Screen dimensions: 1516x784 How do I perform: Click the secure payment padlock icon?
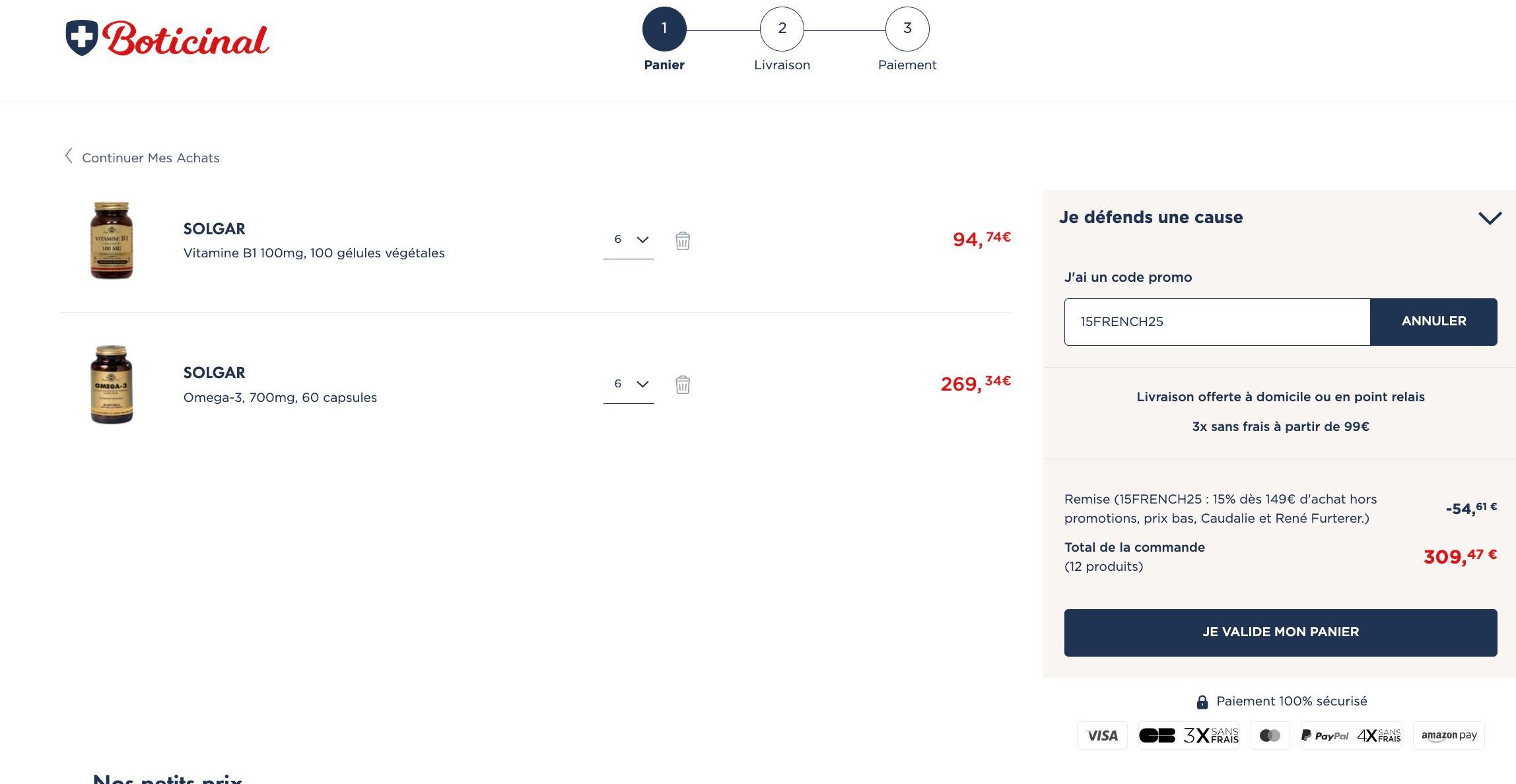(1202, 702)
